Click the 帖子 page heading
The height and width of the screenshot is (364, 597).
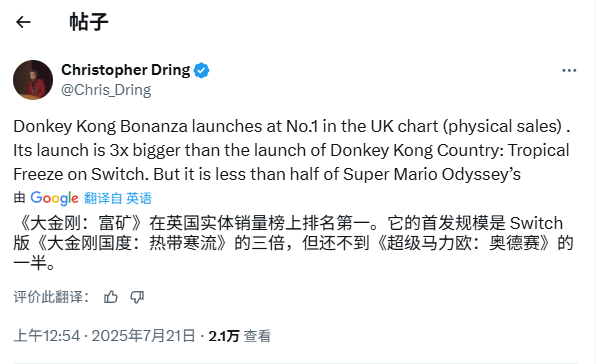tap(89, 22)
